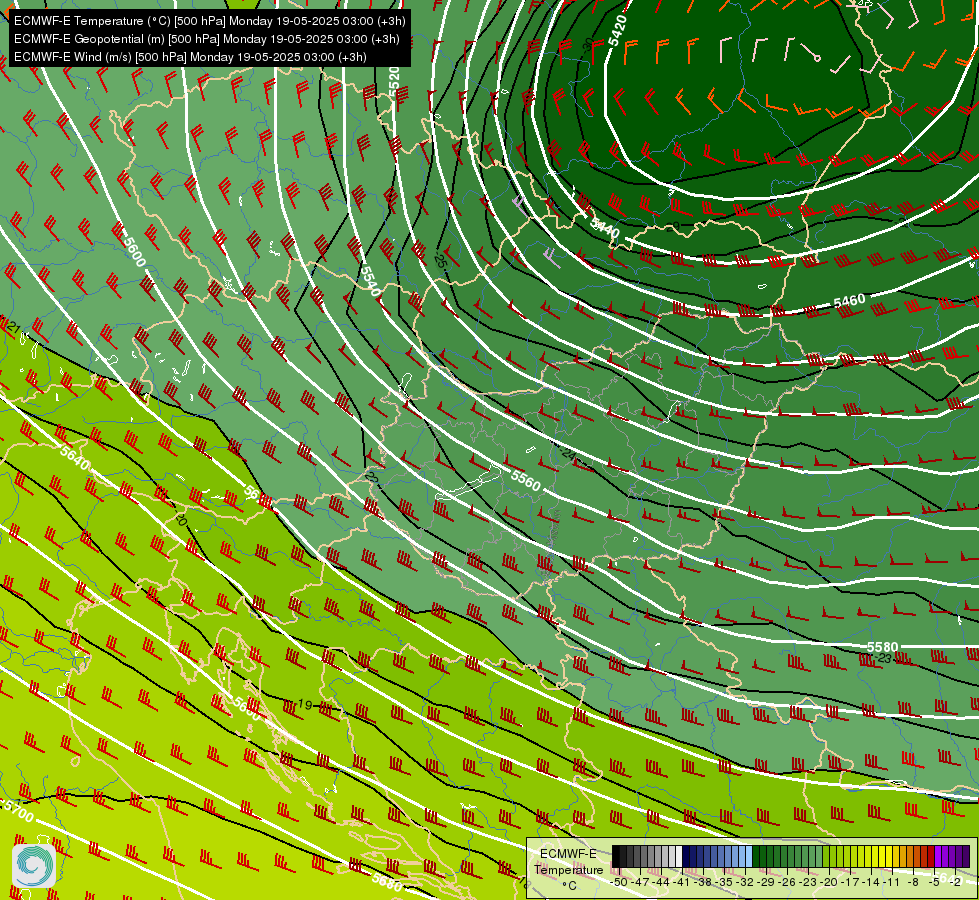Click the ECMWF-E Temperature °C legend title
The image size is (979, 900).
tap(568, 869)
